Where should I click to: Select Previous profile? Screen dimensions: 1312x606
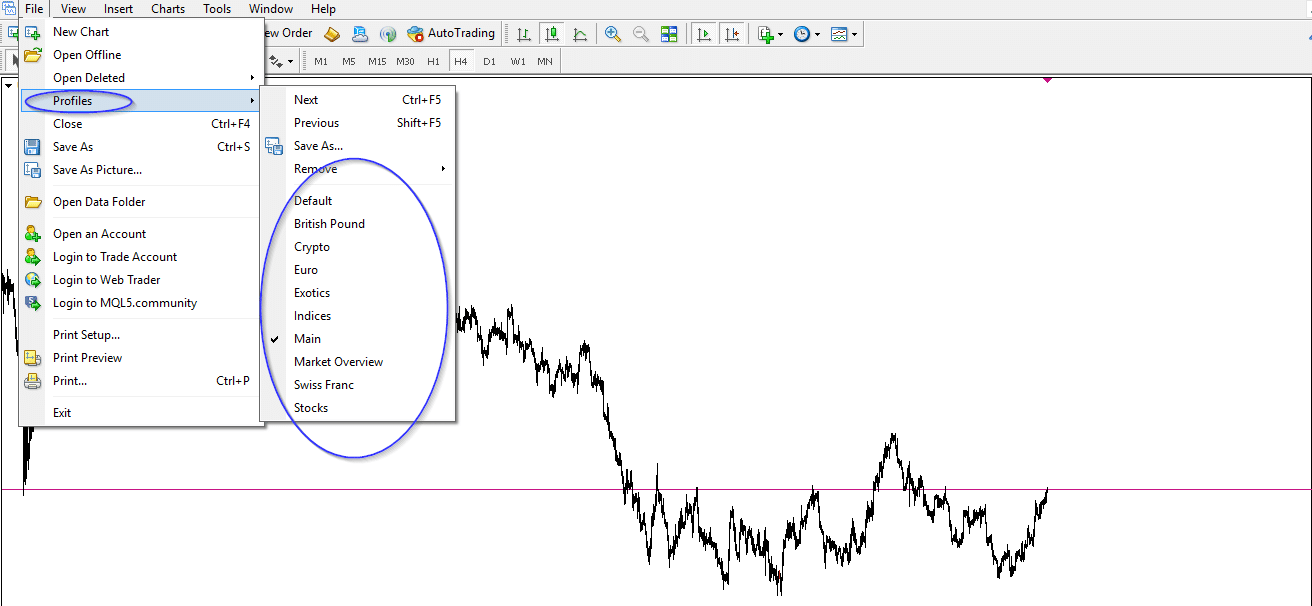point(357,123)
